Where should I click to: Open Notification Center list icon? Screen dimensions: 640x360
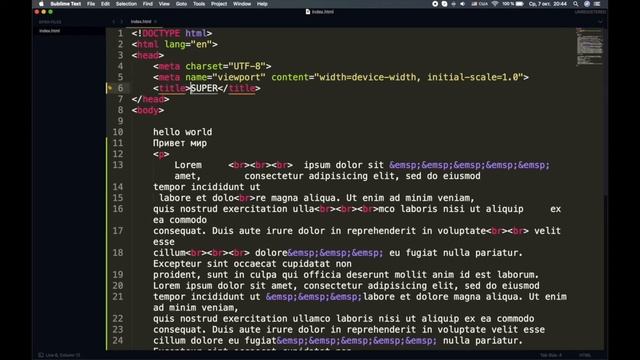coord(597,4)
